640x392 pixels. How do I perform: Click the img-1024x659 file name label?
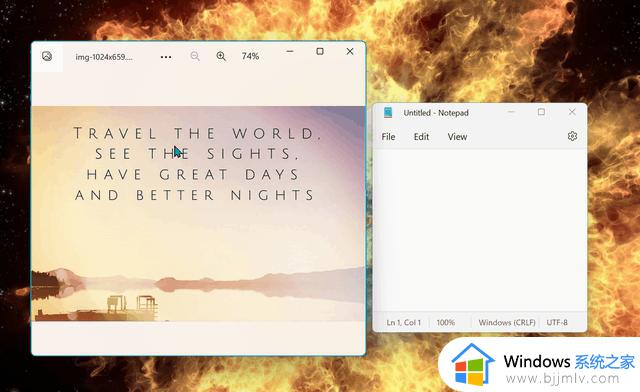(104, 57)
